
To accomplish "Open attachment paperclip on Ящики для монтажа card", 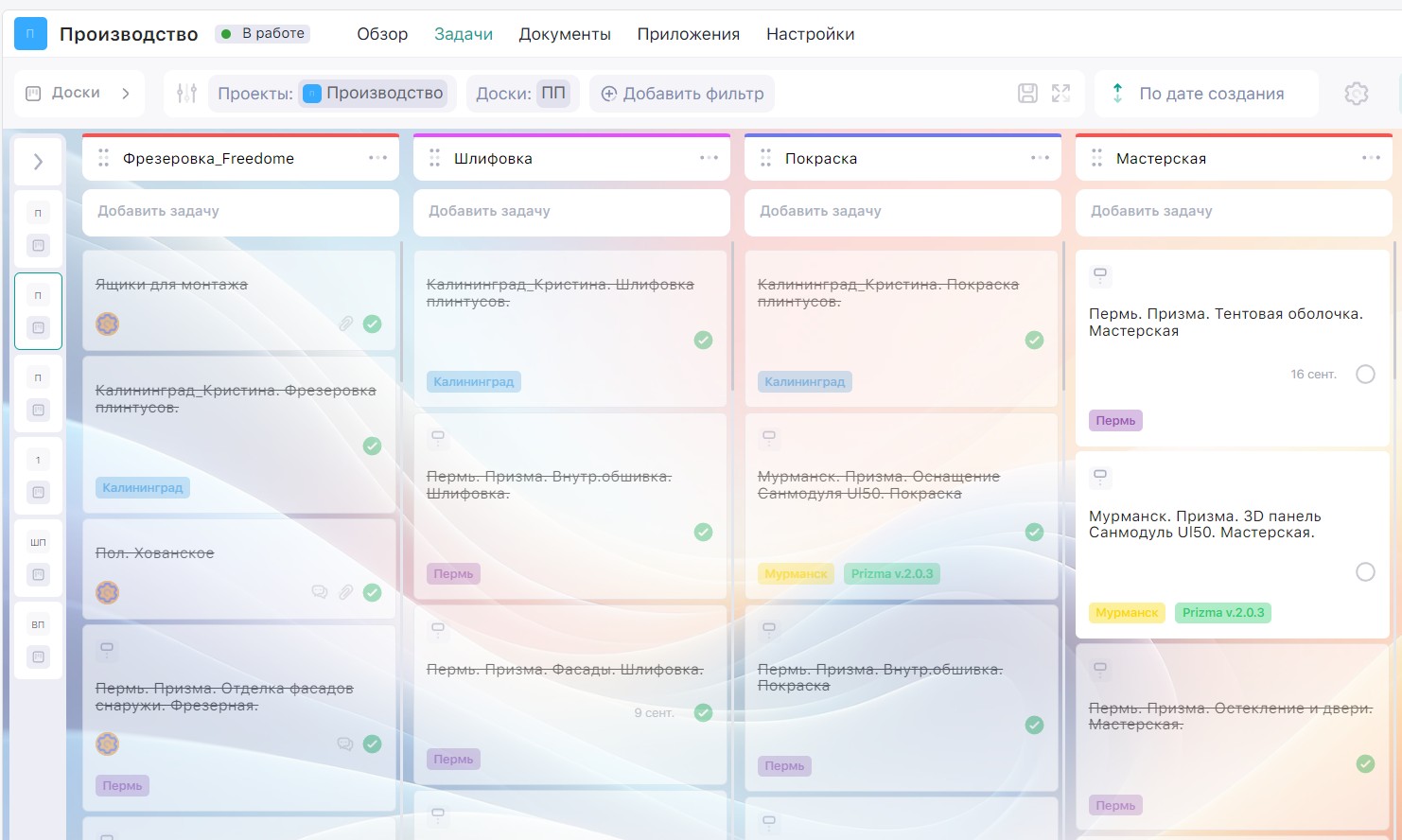I will coord(346,324).
